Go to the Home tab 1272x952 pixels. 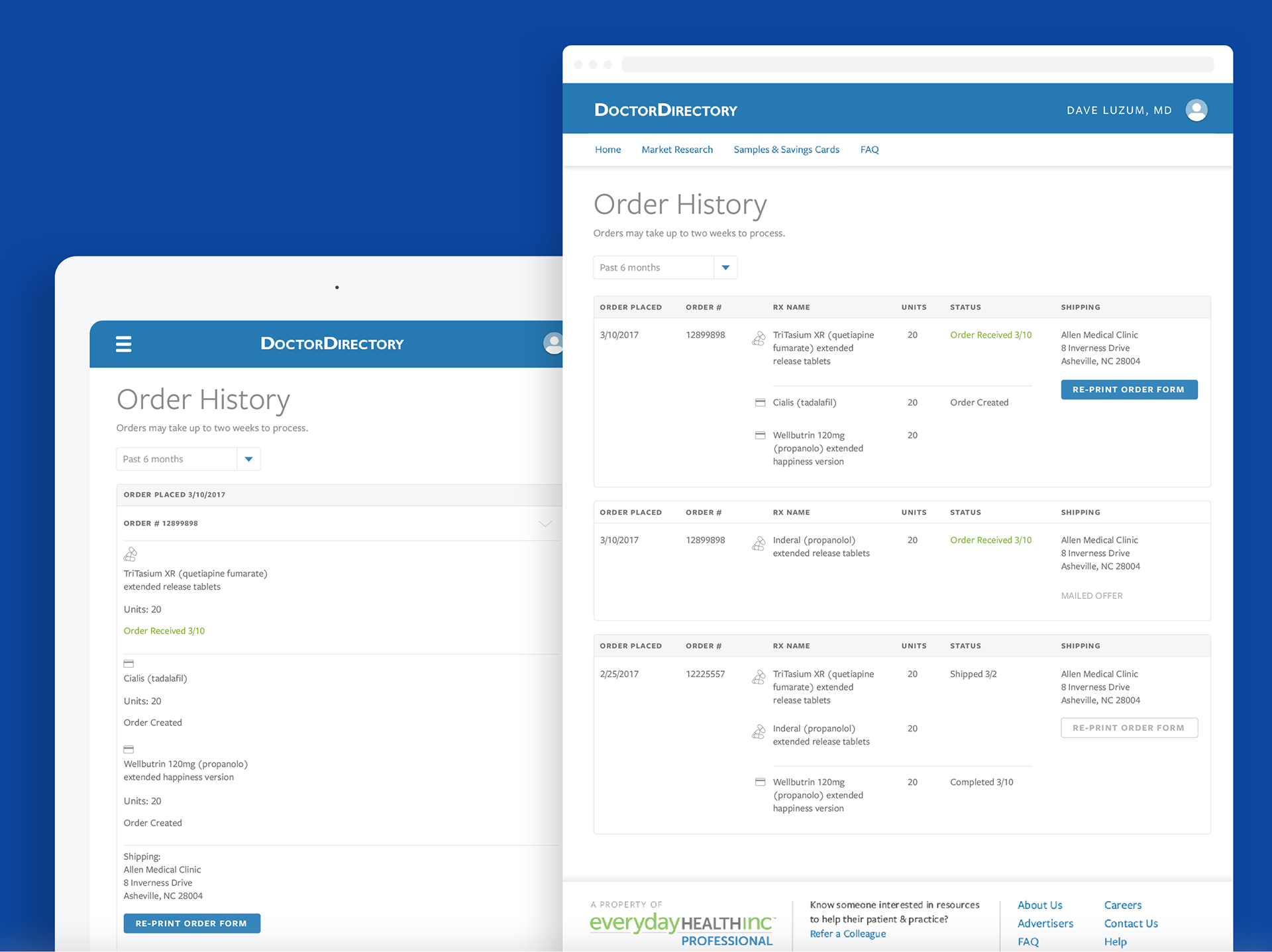(608, 150)
